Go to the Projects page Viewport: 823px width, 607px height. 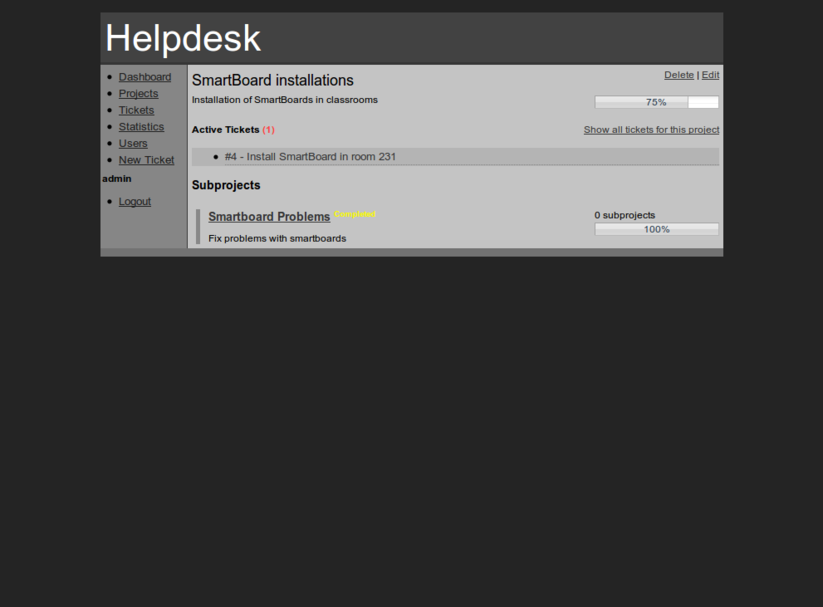tap(138, 93)
